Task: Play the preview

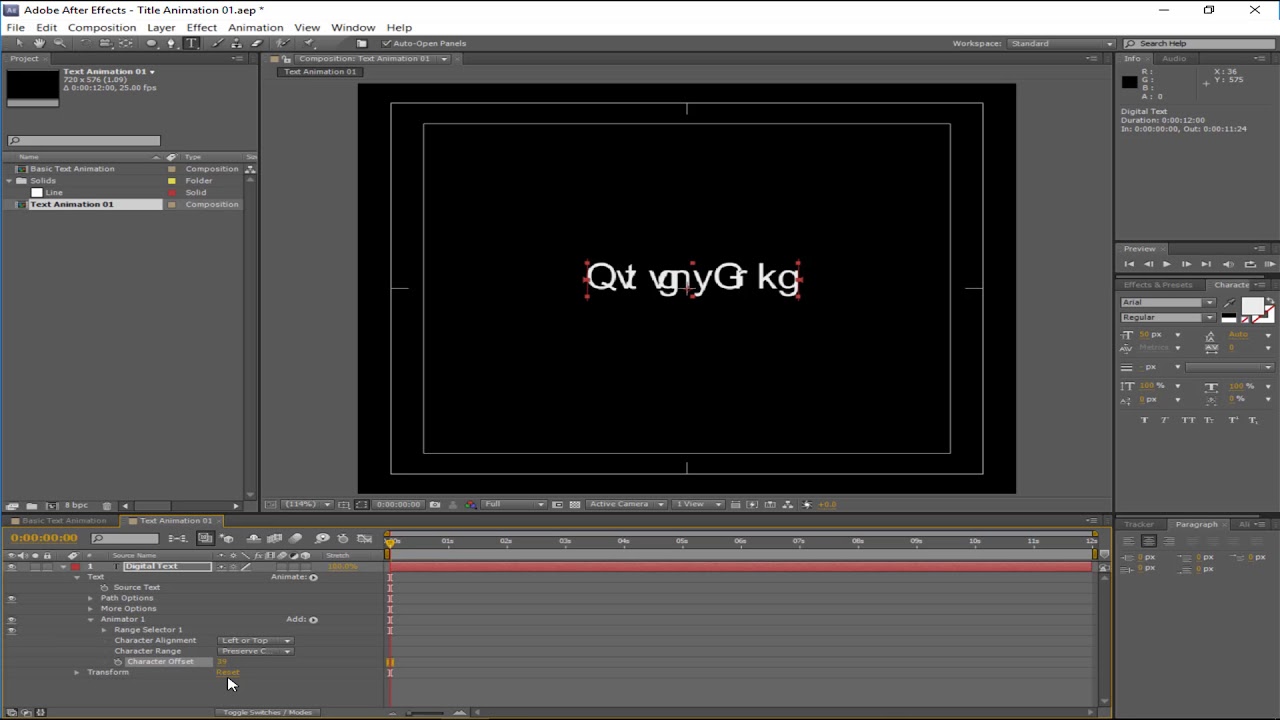Action: (x=1166, y=264)
